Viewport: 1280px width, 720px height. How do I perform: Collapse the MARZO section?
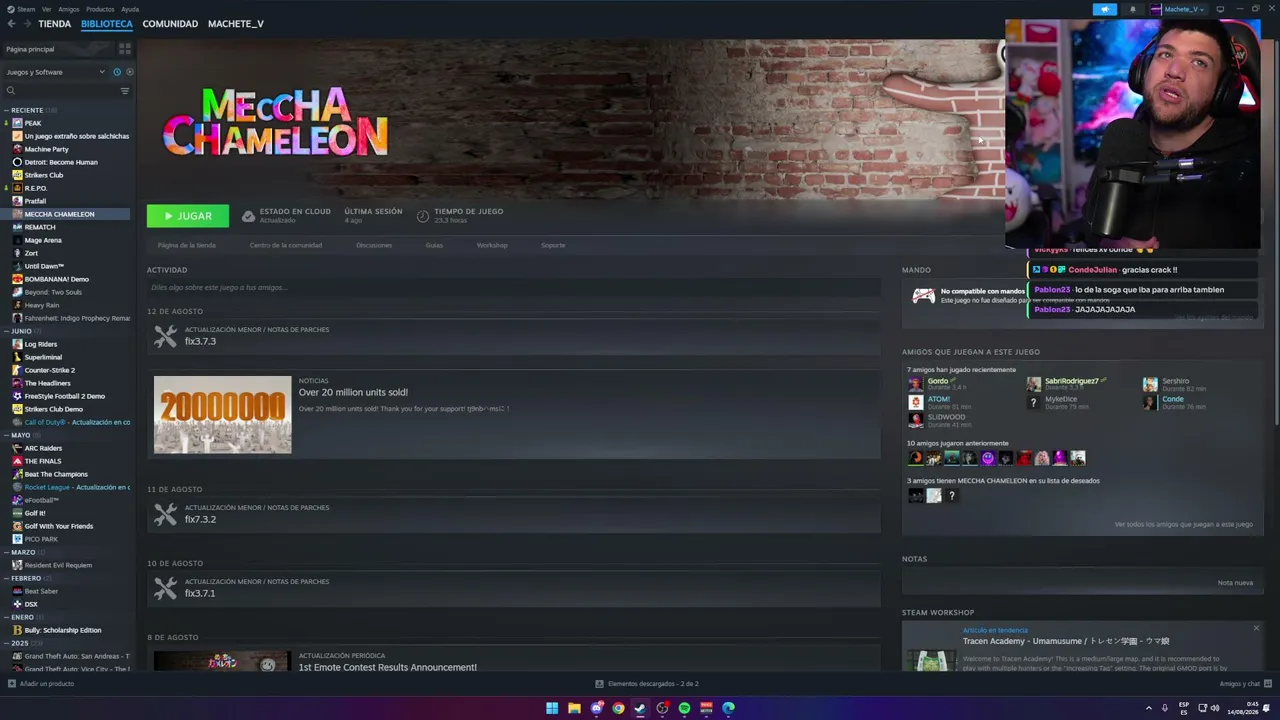click(6, 552)
